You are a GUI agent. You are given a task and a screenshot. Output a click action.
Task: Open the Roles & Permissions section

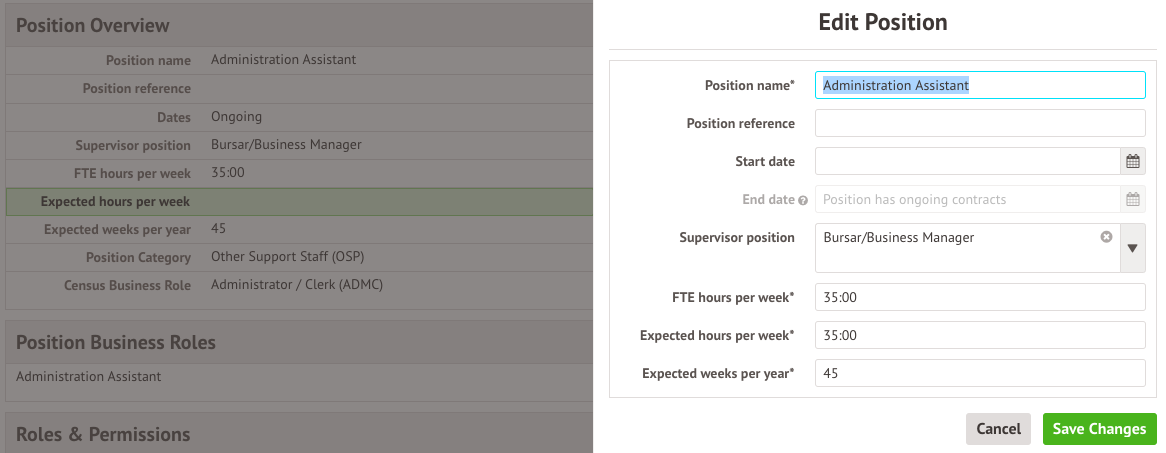103,434
